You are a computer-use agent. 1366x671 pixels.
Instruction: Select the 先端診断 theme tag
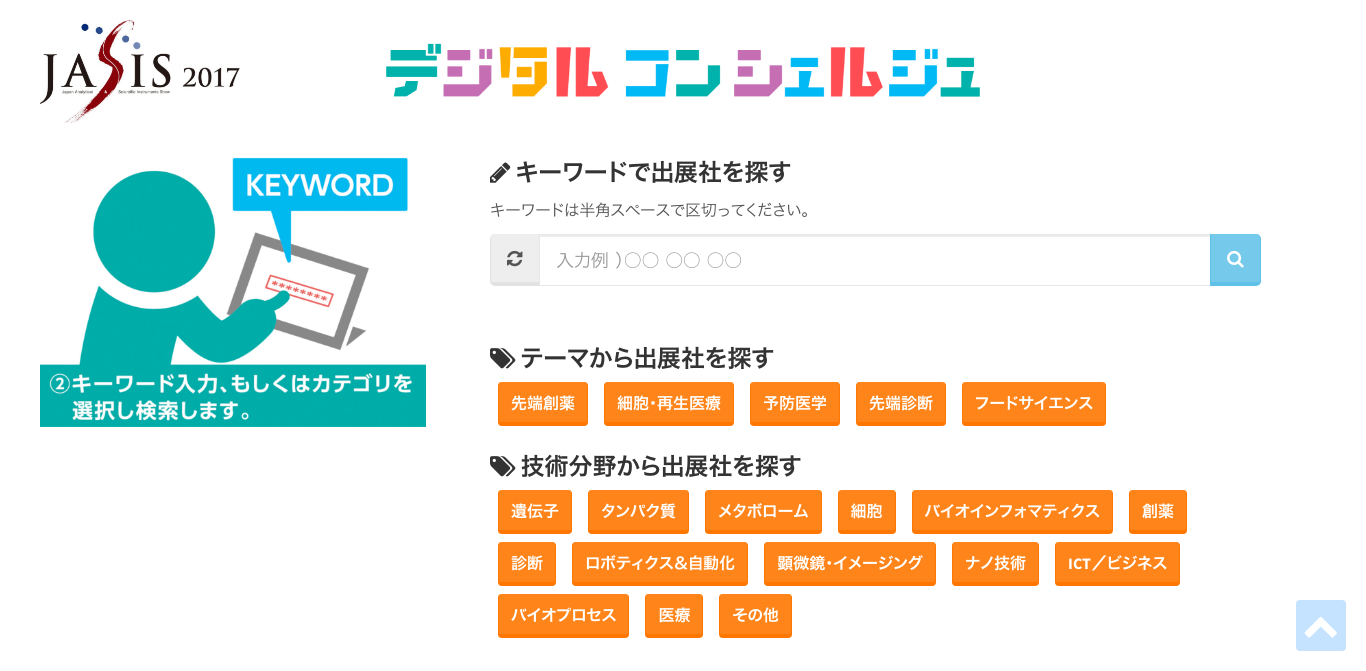click(x=901, y=404)
